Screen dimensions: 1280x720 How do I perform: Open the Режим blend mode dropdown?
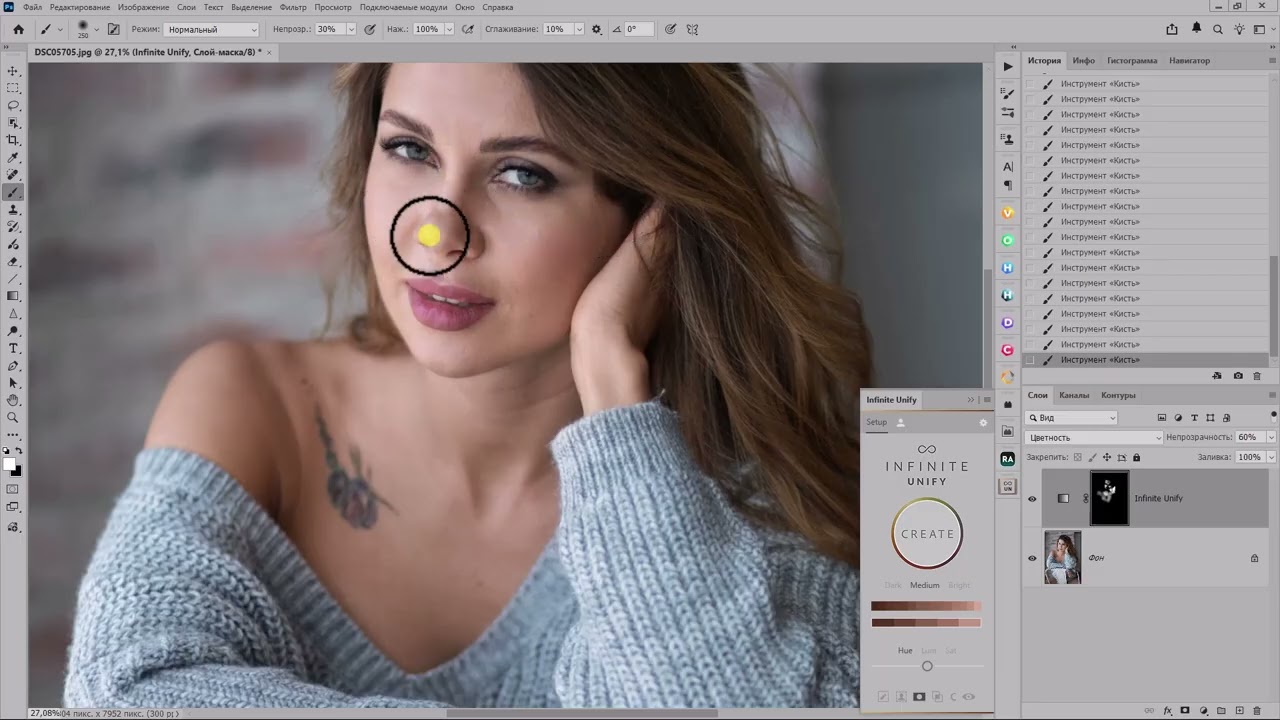(x=211, y=29)
